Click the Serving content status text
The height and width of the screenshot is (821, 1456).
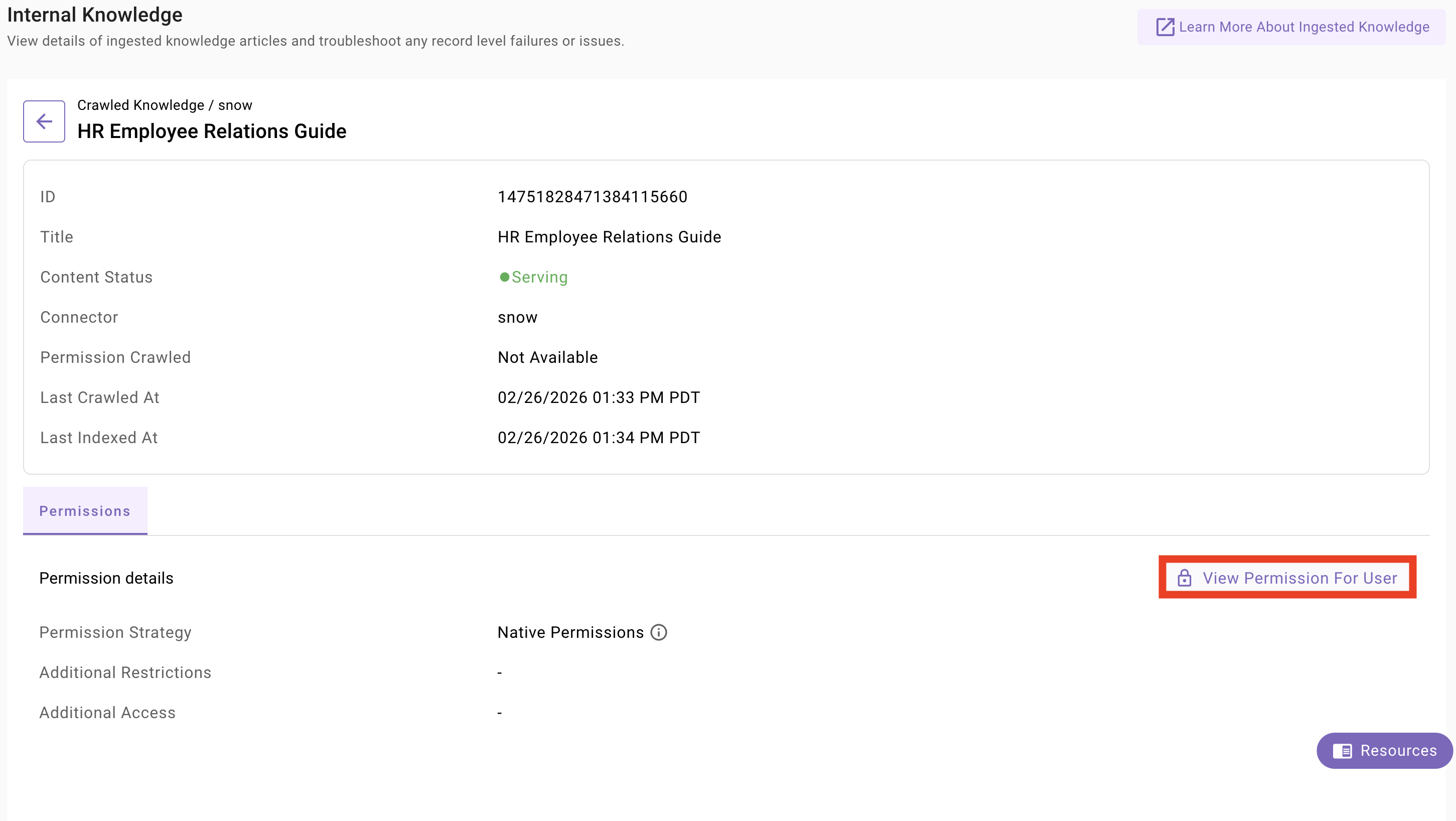[539, 277]
